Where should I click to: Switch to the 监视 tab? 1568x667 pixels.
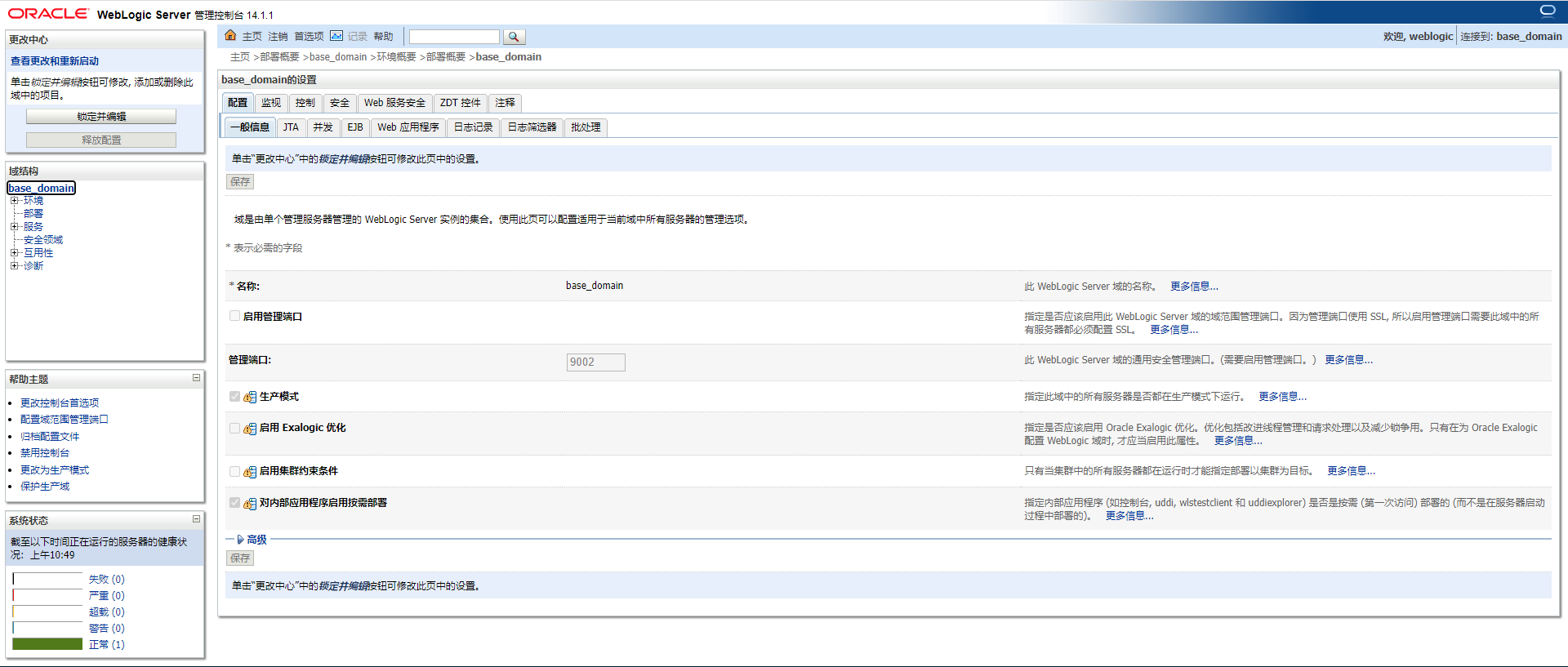coord(271,103)
